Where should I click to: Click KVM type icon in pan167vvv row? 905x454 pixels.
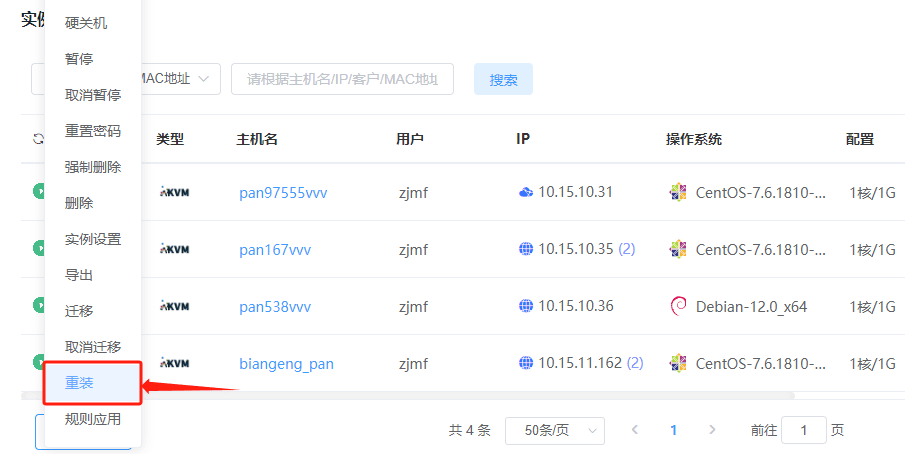[174, 249]
